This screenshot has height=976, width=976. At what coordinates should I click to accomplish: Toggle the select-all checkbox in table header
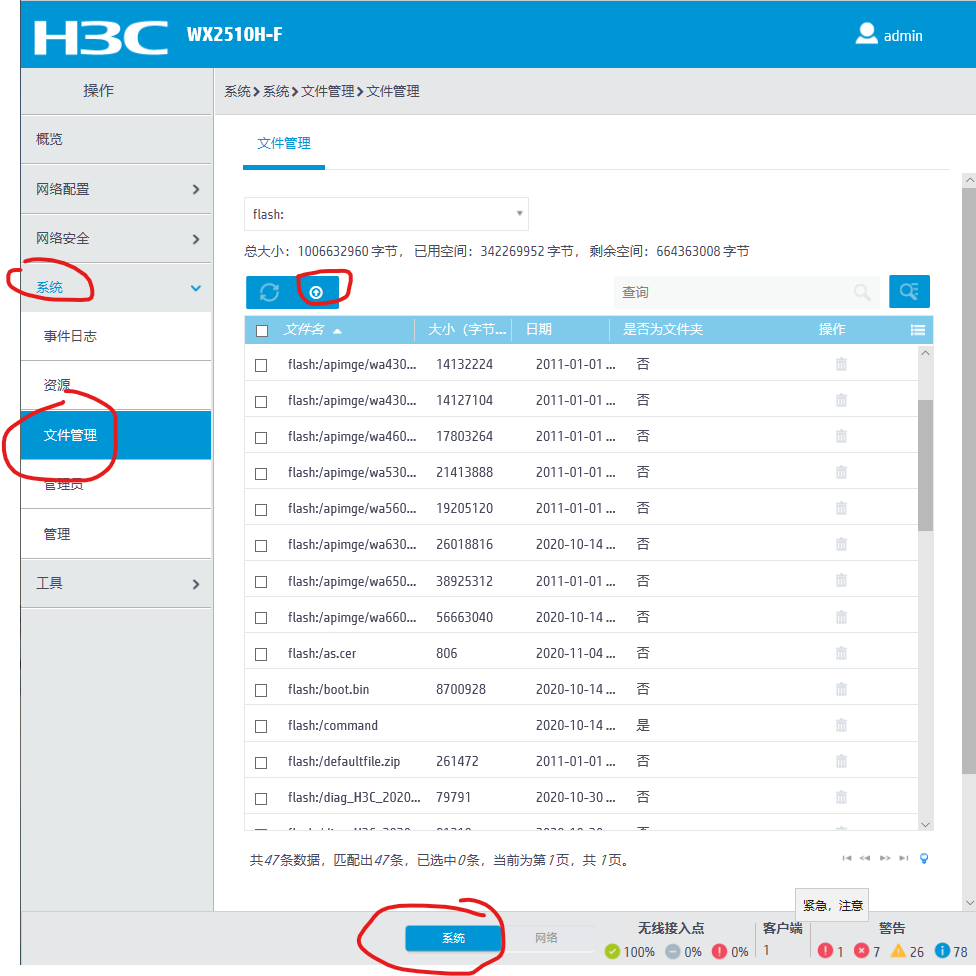coord(261,329)
